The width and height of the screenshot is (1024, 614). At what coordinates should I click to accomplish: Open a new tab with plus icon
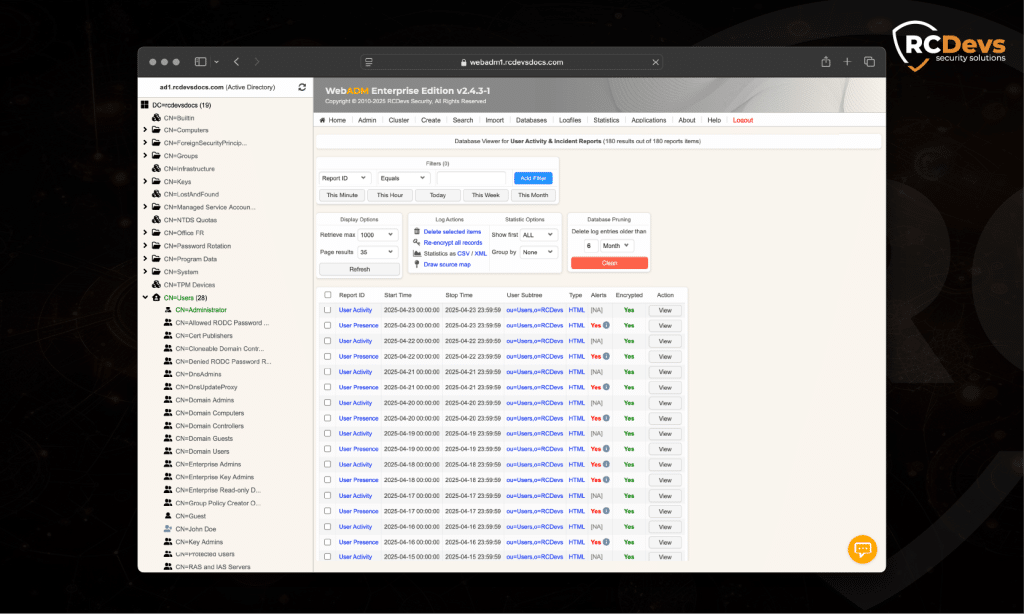tap(847, 61)
